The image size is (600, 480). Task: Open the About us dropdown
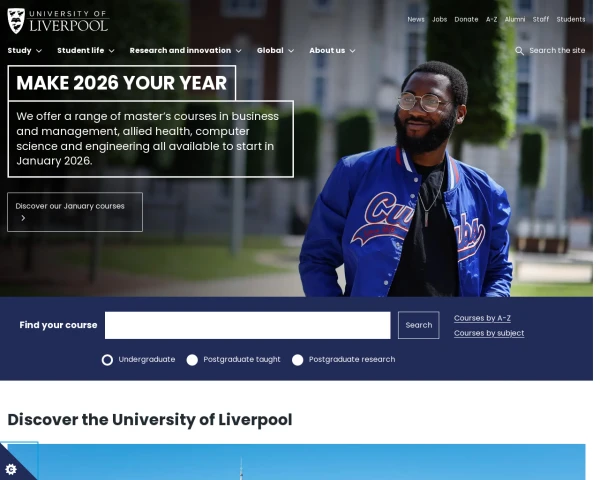coord(332,51)
